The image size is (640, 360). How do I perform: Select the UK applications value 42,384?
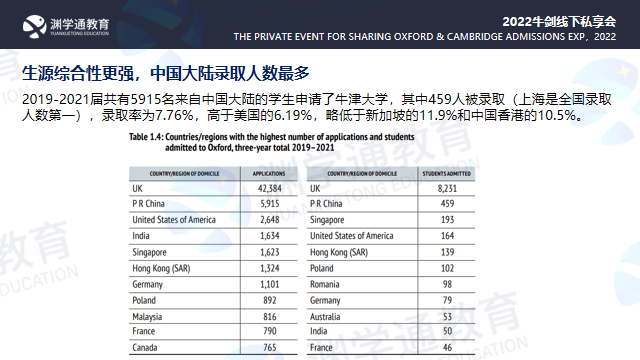[270, 189]
